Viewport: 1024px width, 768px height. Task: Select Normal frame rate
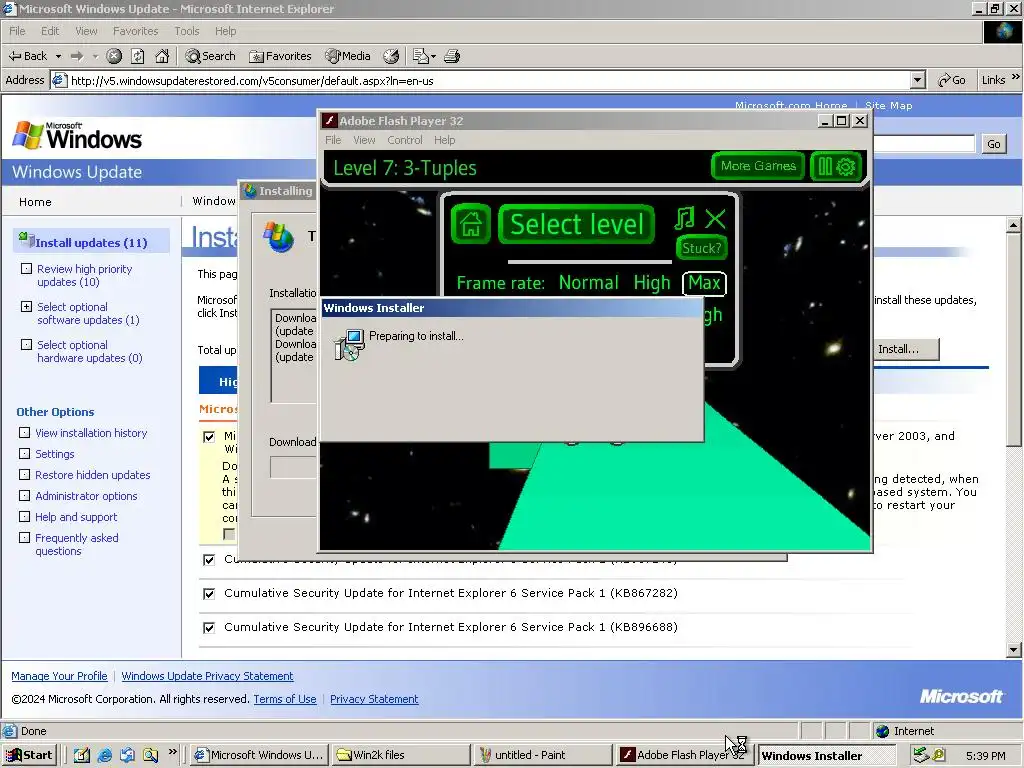[588, 283]
